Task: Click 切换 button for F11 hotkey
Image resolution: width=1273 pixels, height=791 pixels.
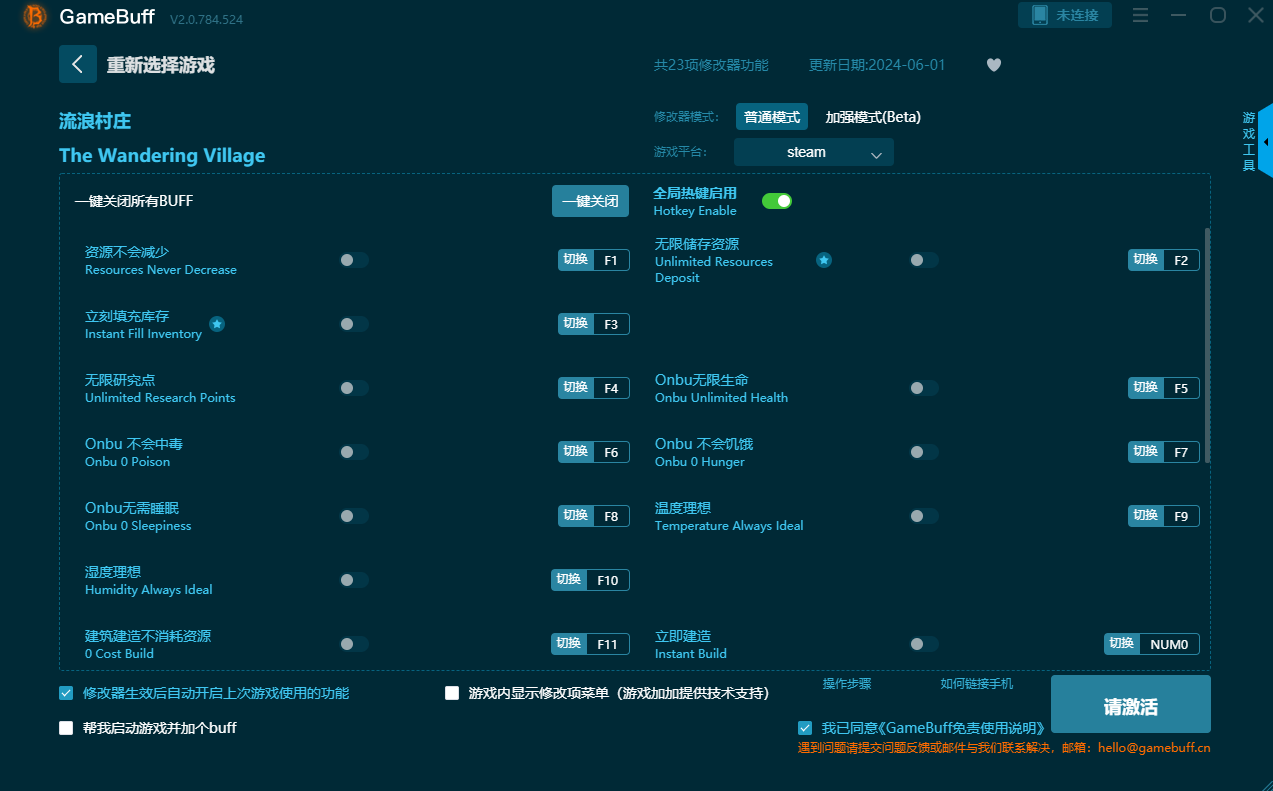Action: pyautogui.click(x=569, y=644)
